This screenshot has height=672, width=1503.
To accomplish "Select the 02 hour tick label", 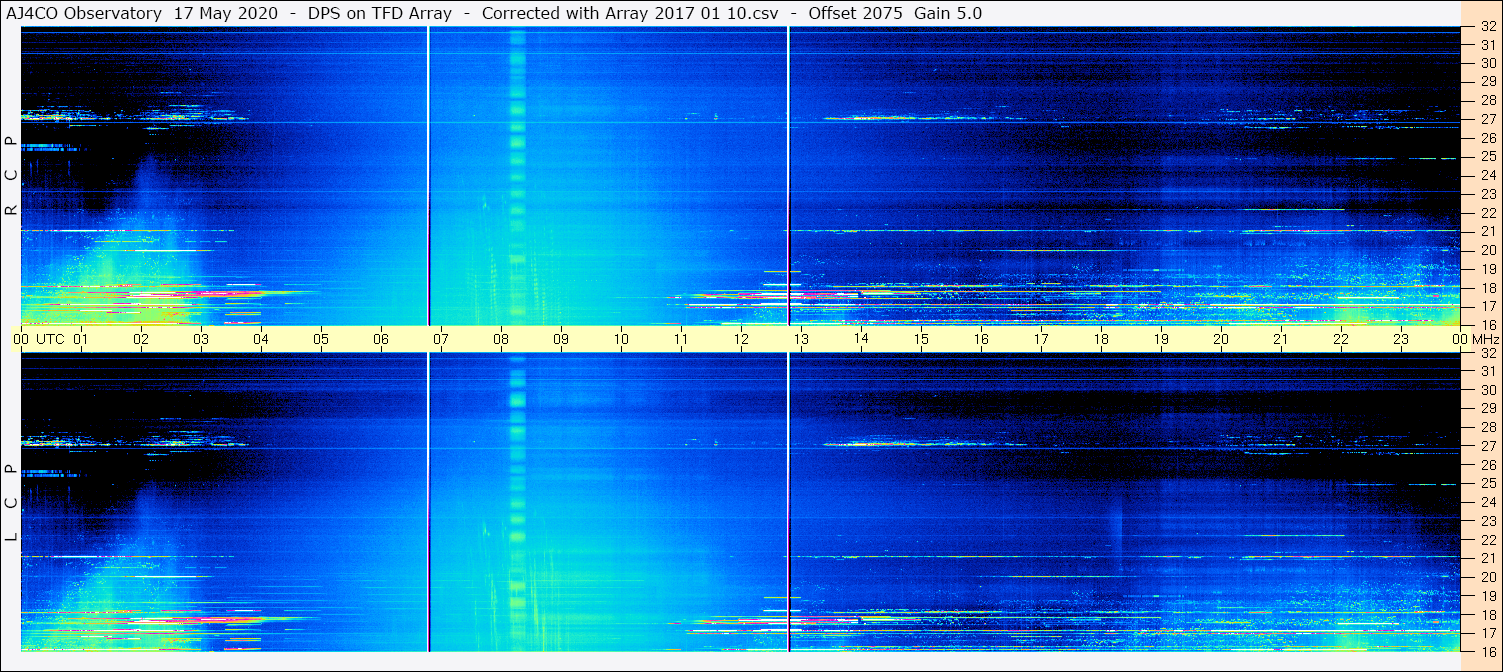I will 141,339.
